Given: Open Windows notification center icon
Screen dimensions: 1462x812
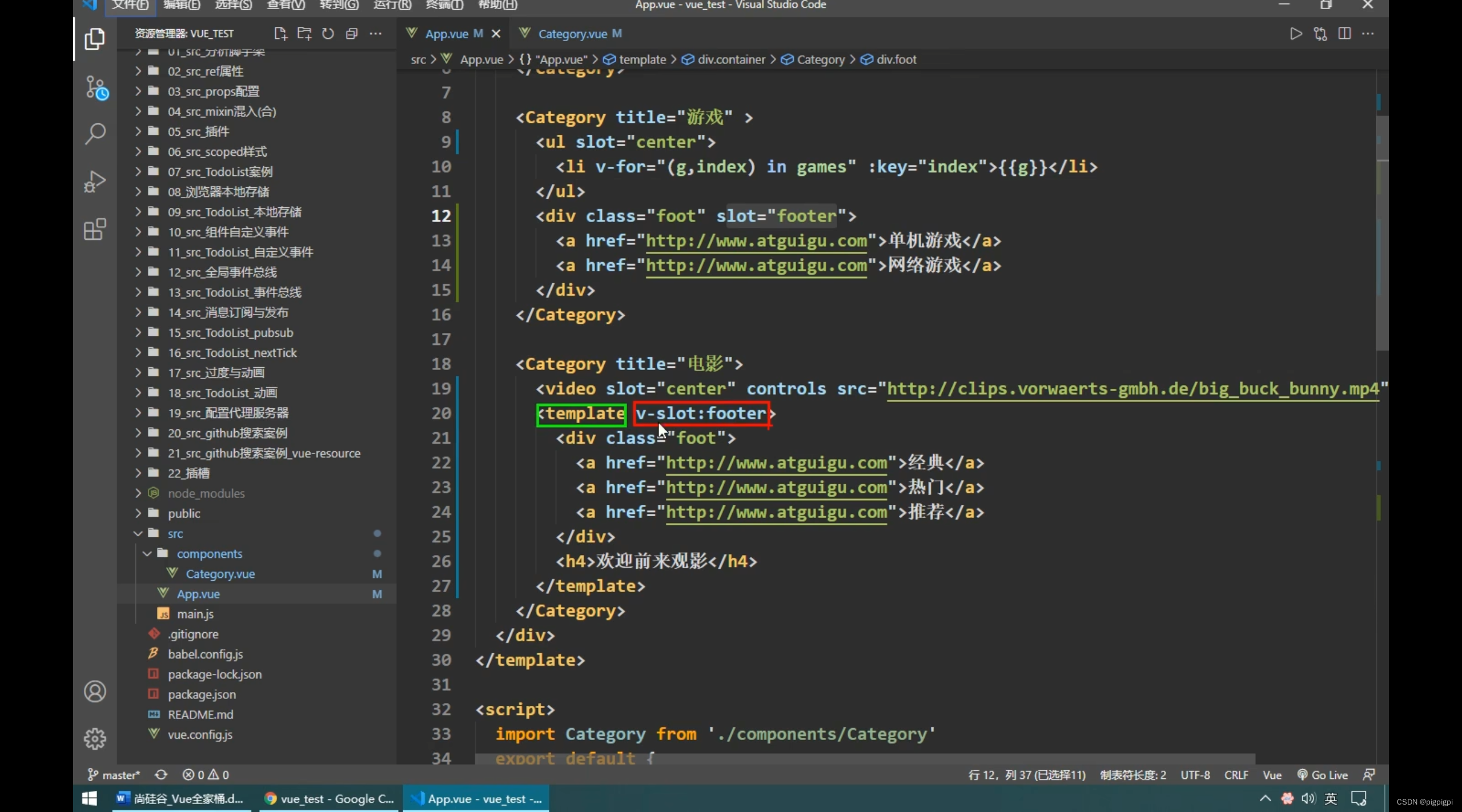Looking at the screenshot, I should coord(1359,798).
